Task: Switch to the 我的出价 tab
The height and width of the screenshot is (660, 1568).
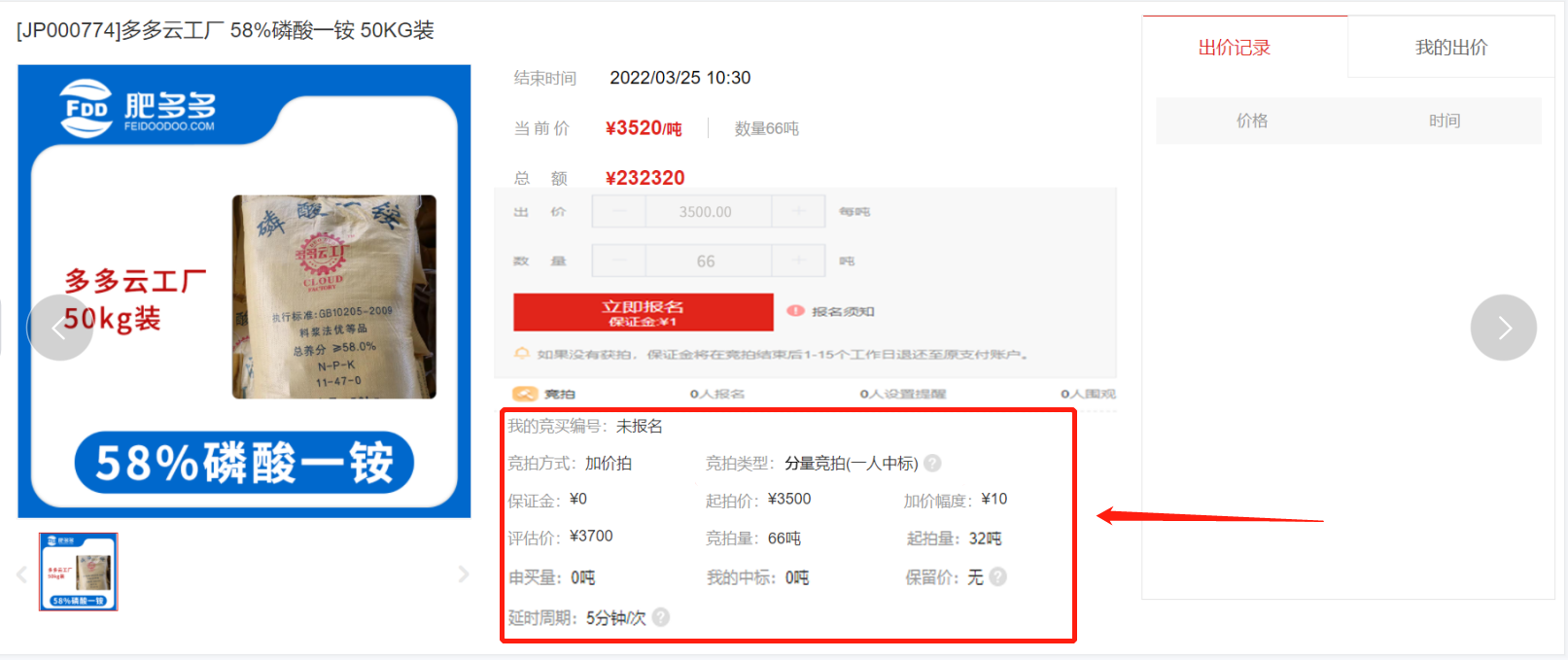Action: [1450, 47]
